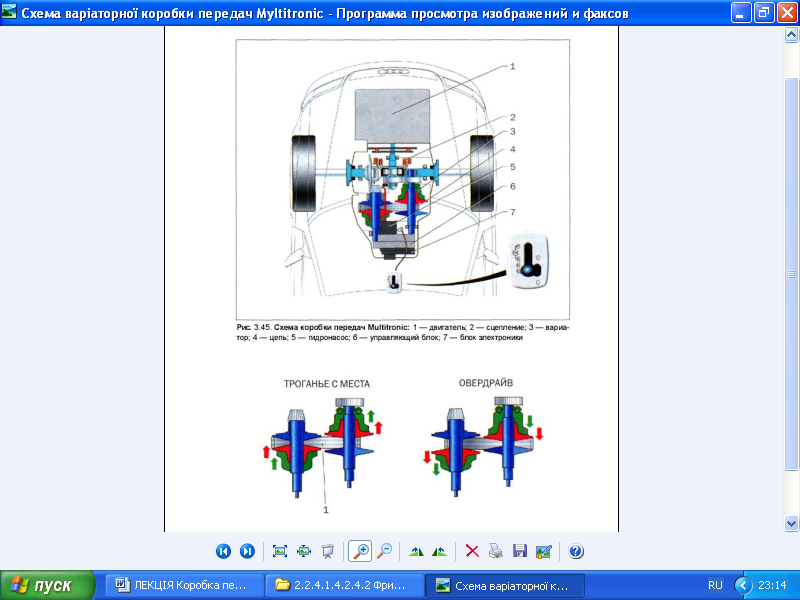Open the 2.2.4.1.4.2.4.2 folder taskbar button
The width and height of the screenshot is (800, 600).
[345, 585]
